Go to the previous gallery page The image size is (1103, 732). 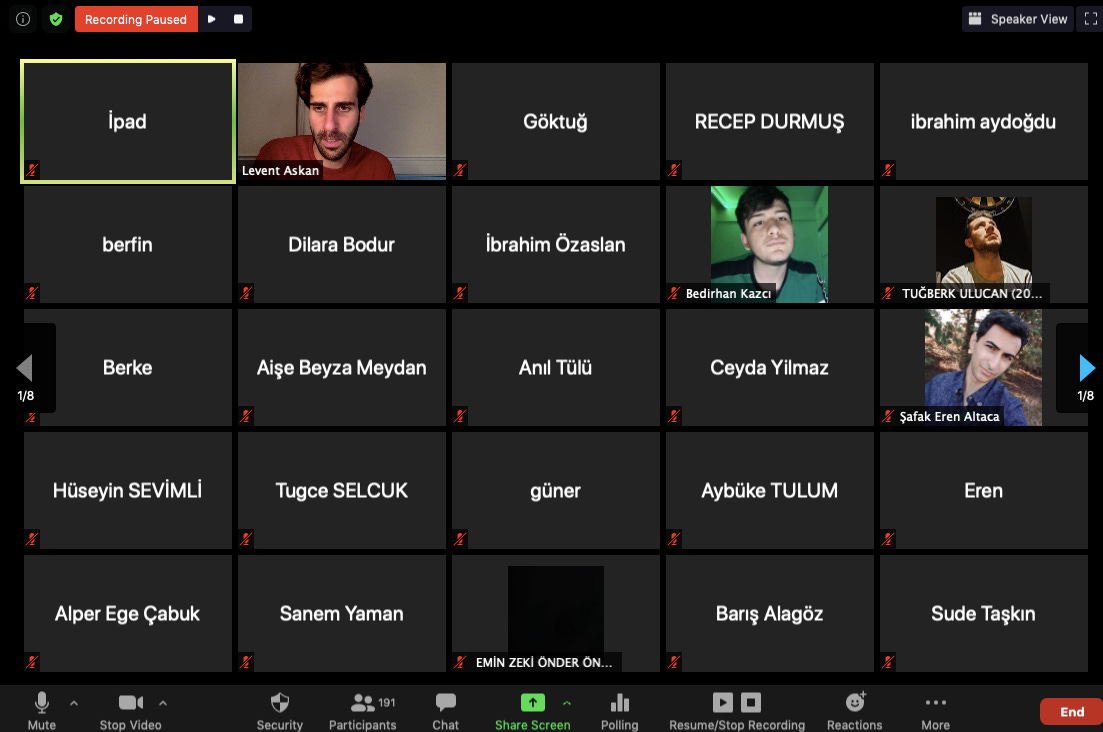[25, 367]
